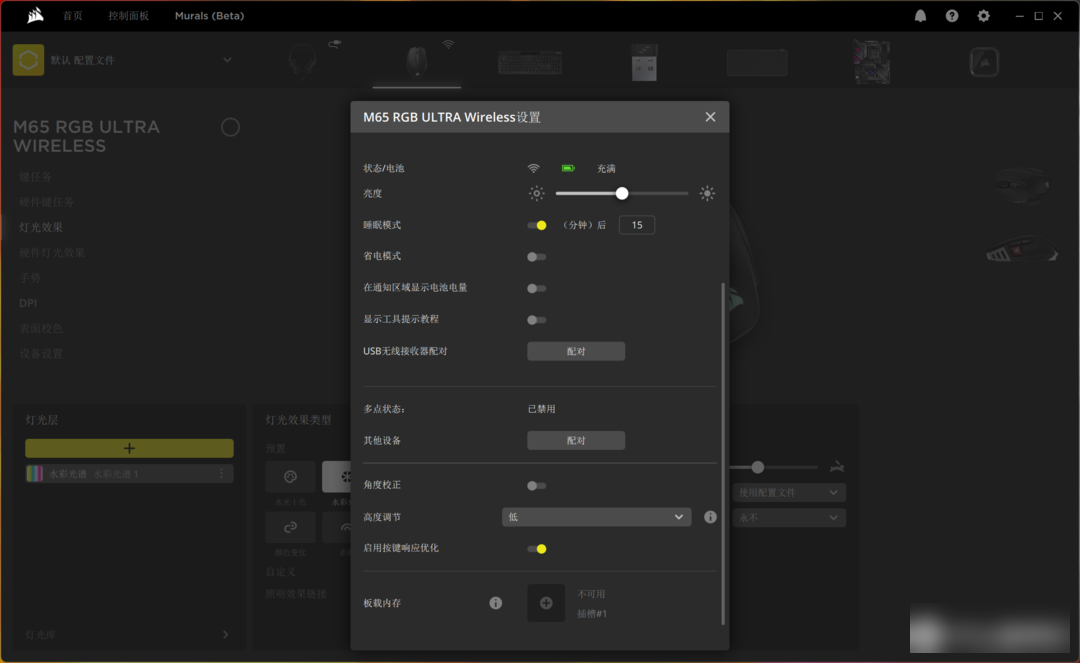Click the green battery status icon
The height and width of the screenshot is (663, 1080).
[x=568, y=168]
